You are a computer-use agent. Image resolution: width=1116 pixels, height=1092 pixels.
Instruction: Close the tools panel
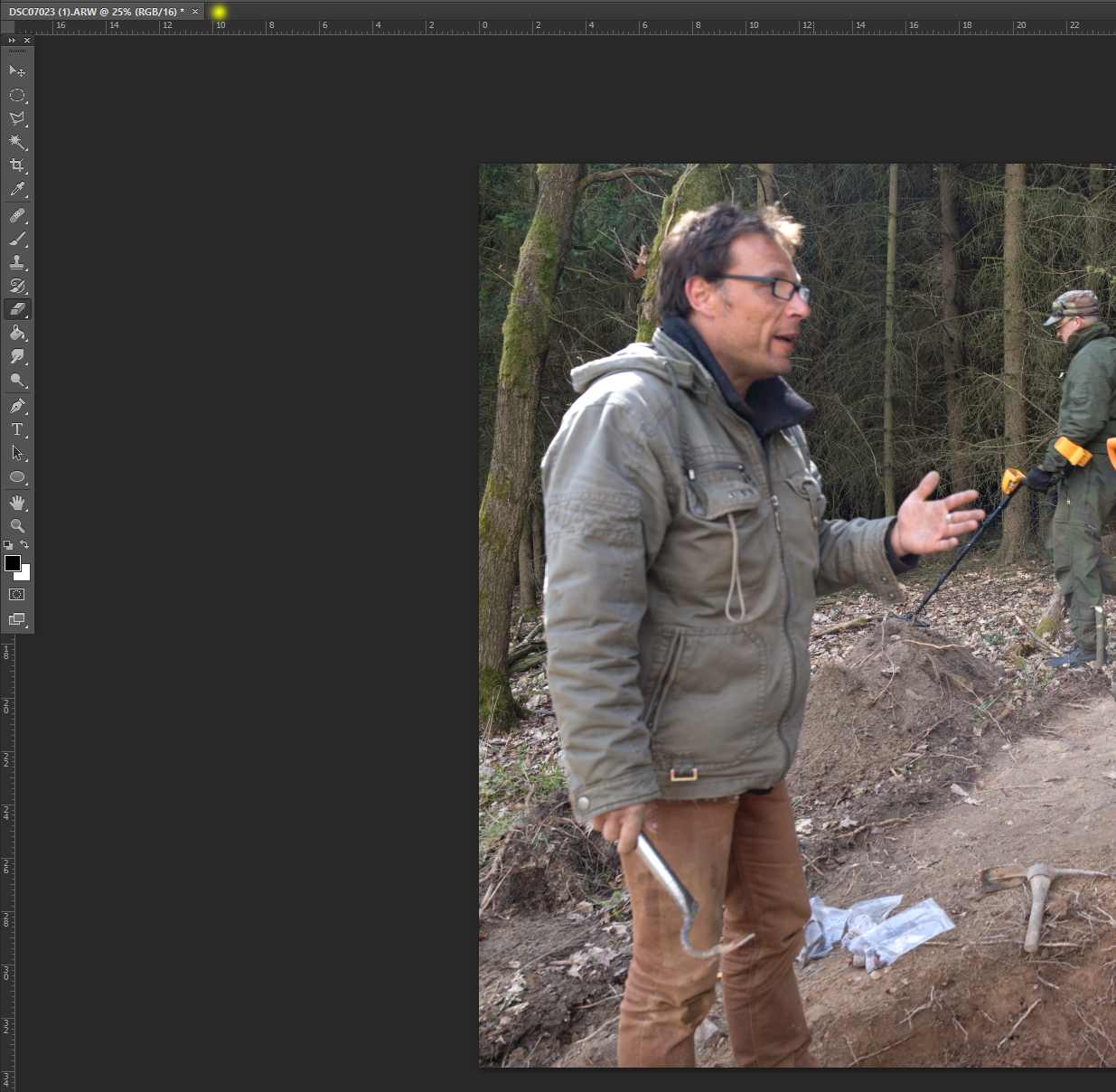coord(27,41)
